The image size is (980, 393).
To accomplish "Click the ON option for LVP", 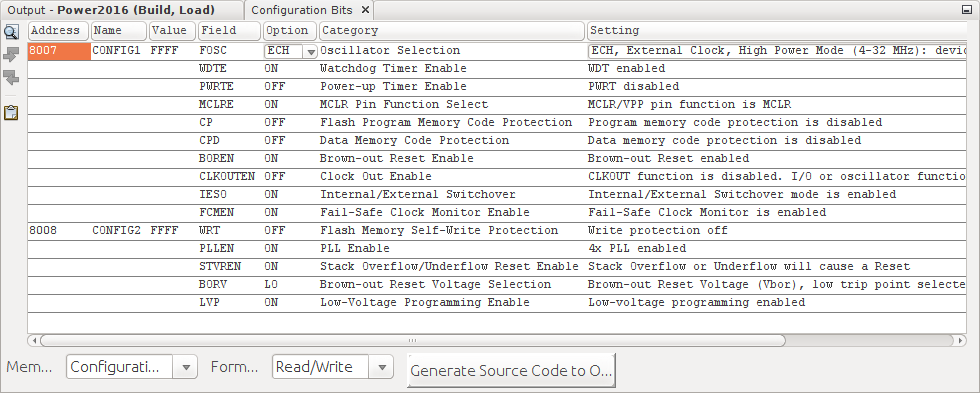I will pyautogui.click(x=271, y=303).
